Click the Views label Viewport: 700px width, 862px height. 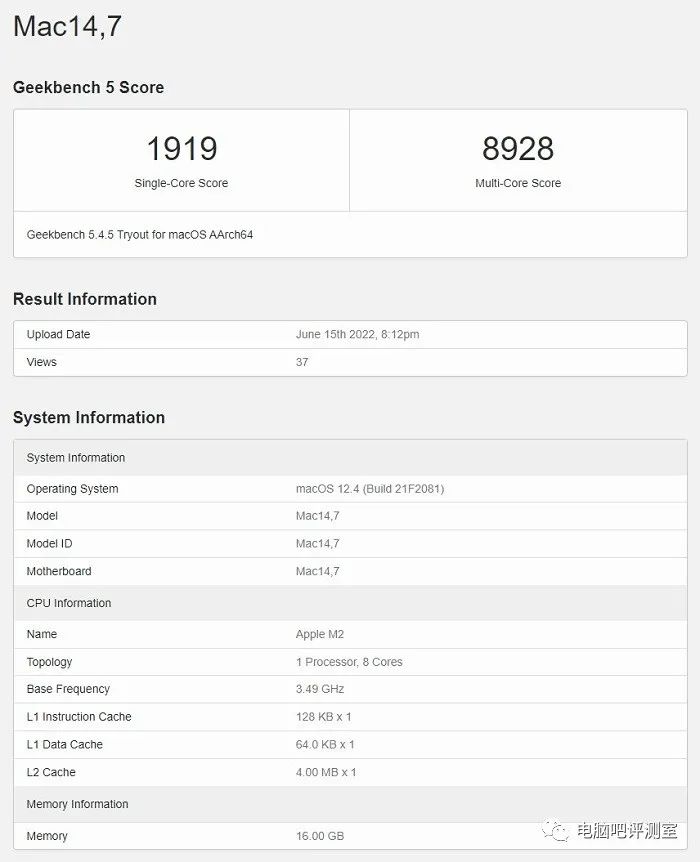[x=42, y=362]
